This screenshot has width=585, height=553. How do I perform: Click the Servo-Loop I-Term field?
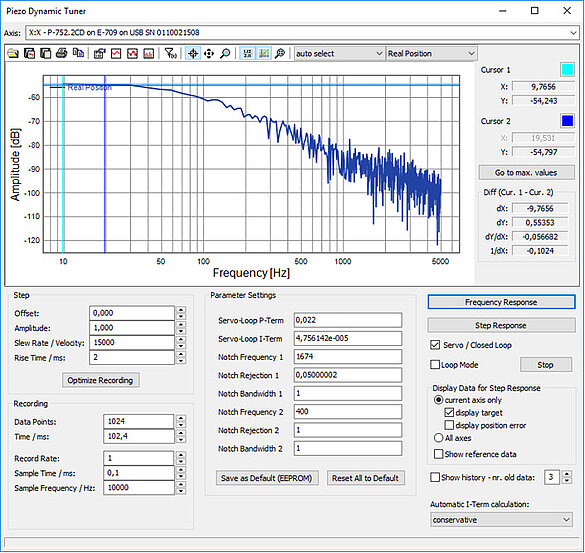pos(348,338)
